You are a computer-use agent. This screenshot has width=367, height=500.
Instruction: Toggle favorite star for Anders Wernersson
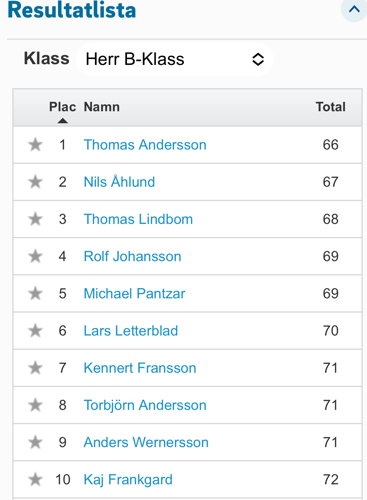35,443
